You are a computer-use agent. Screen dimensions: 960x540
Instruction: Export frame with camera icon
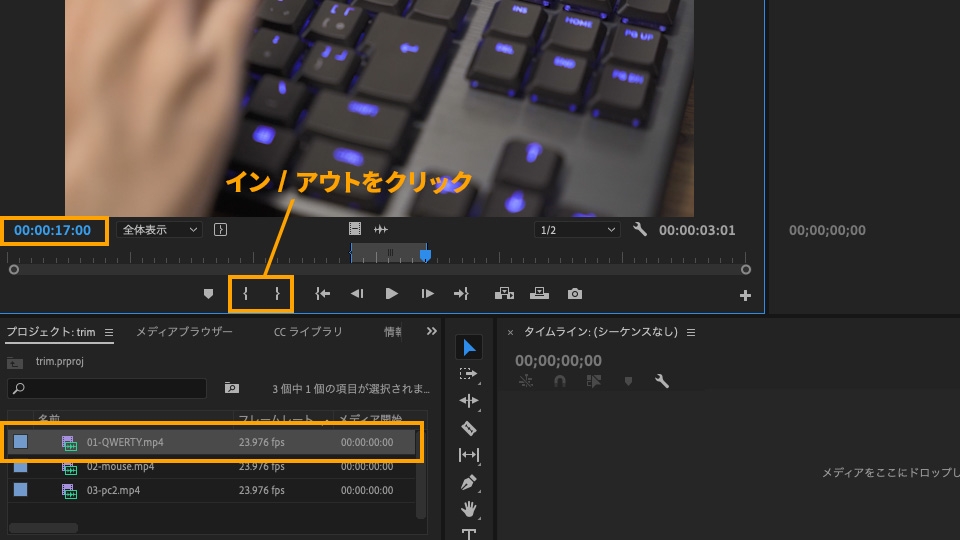(574, 294)
